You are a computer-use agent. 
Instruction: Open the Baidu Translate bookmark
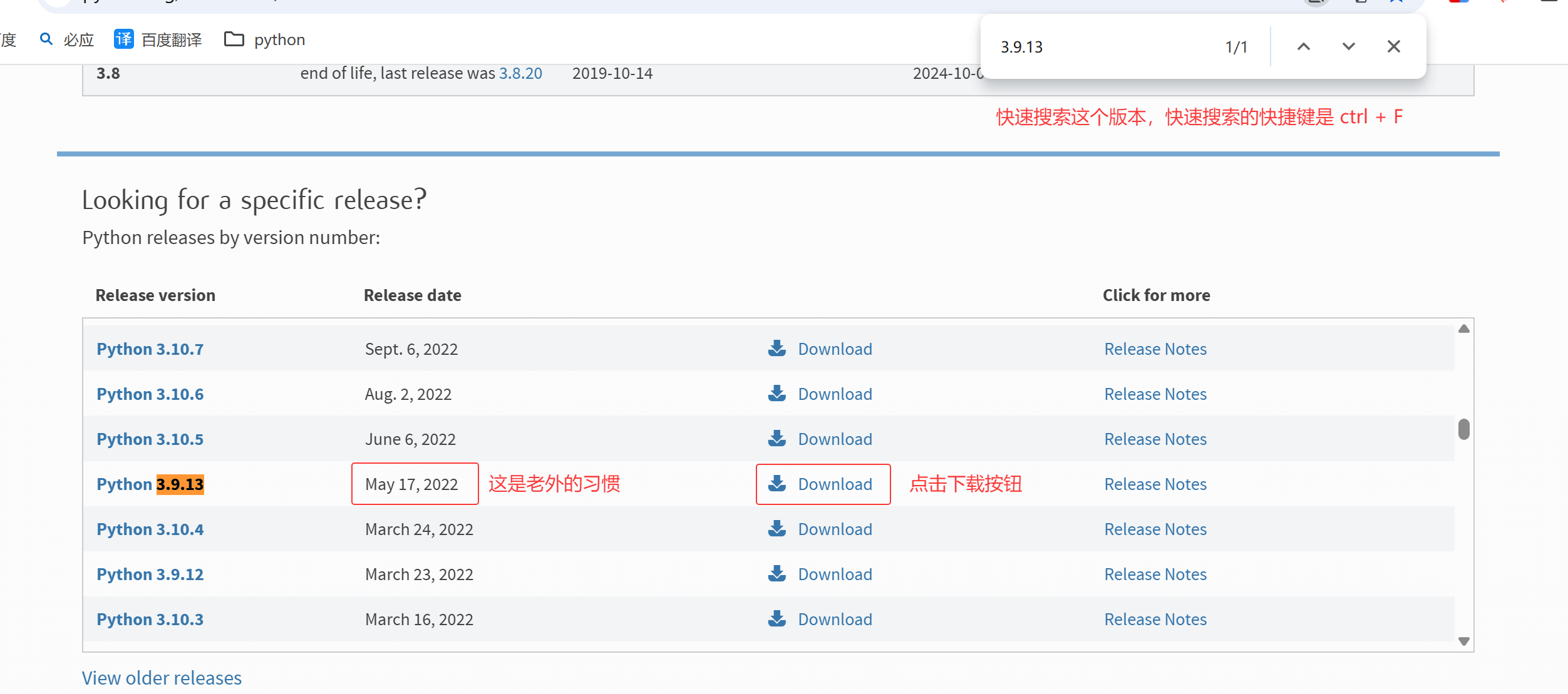(158, 39)
